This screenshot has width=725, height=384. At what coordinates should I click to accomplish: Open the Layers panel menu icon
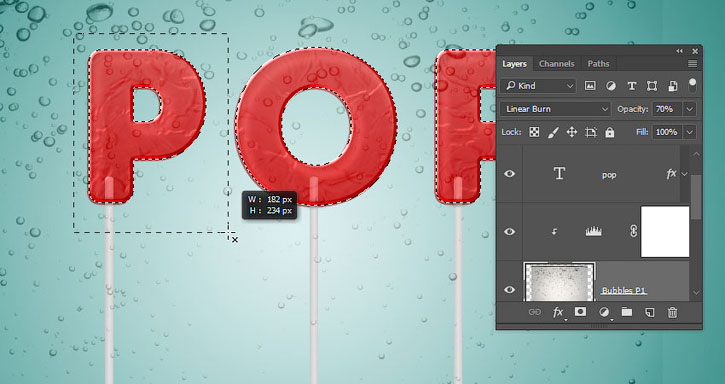tap(692, 64)
